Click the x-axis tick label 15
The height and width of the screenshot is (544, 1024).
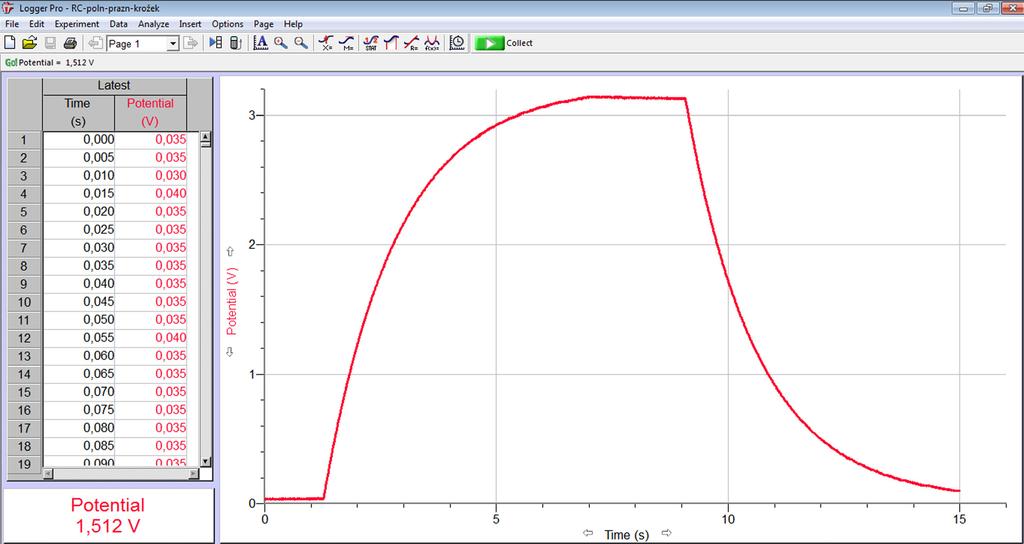point(959,518)
